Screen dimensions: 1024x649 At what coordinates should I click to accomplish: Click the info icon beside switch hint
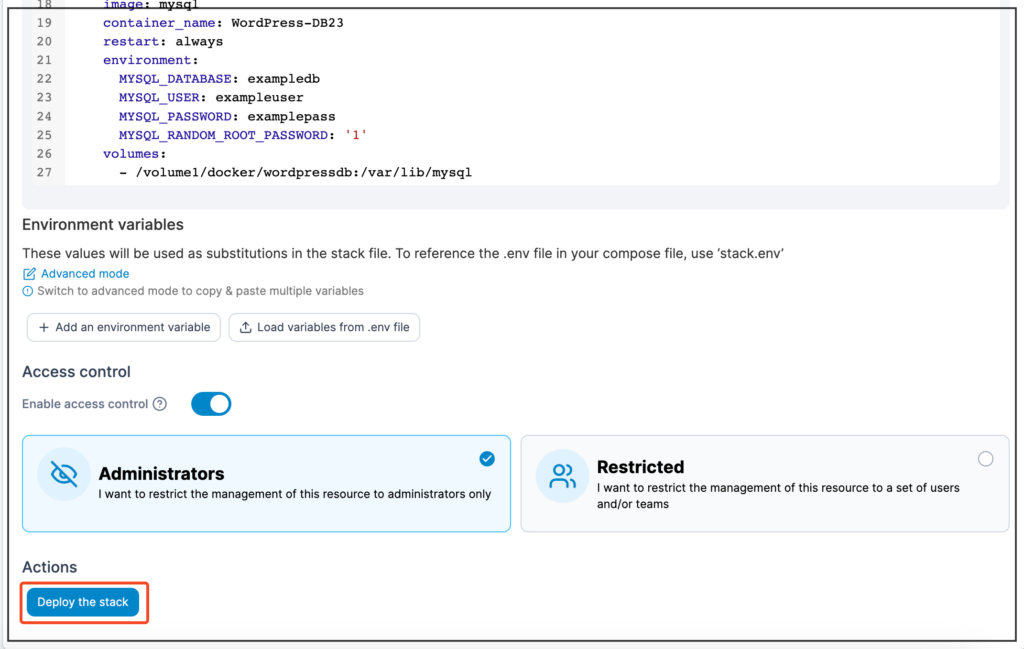(x=27, y=291)
